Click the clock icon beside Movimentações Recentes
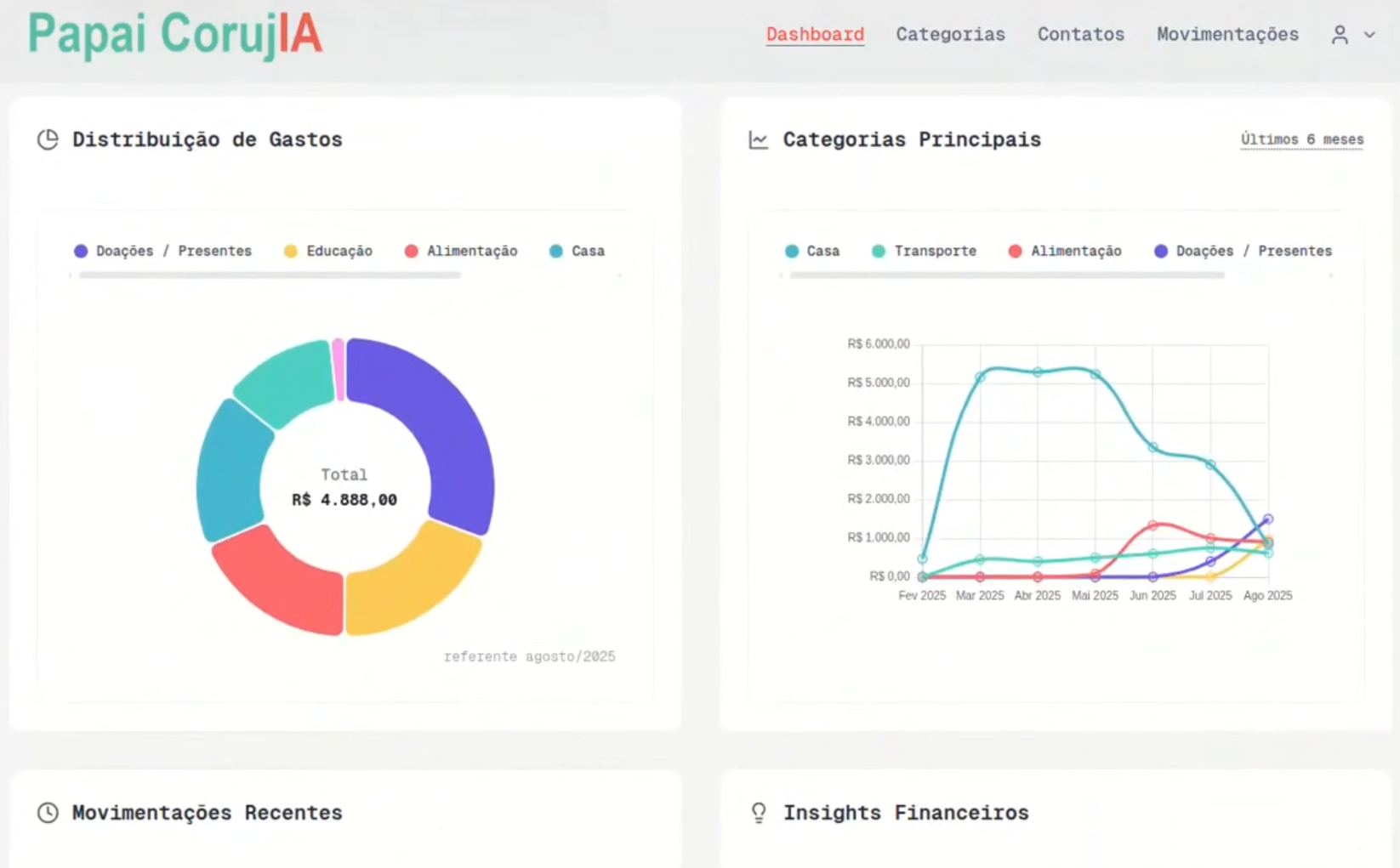 tap(48, 813)
